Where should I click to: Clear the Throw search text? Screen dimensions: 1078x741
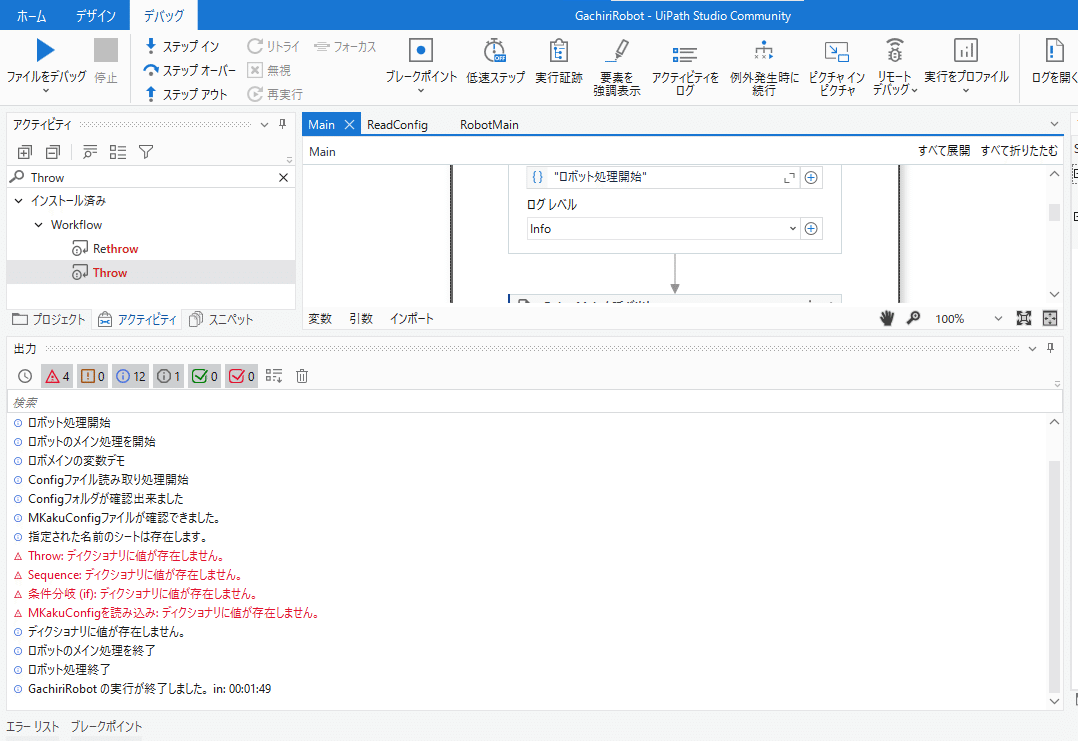283,177
